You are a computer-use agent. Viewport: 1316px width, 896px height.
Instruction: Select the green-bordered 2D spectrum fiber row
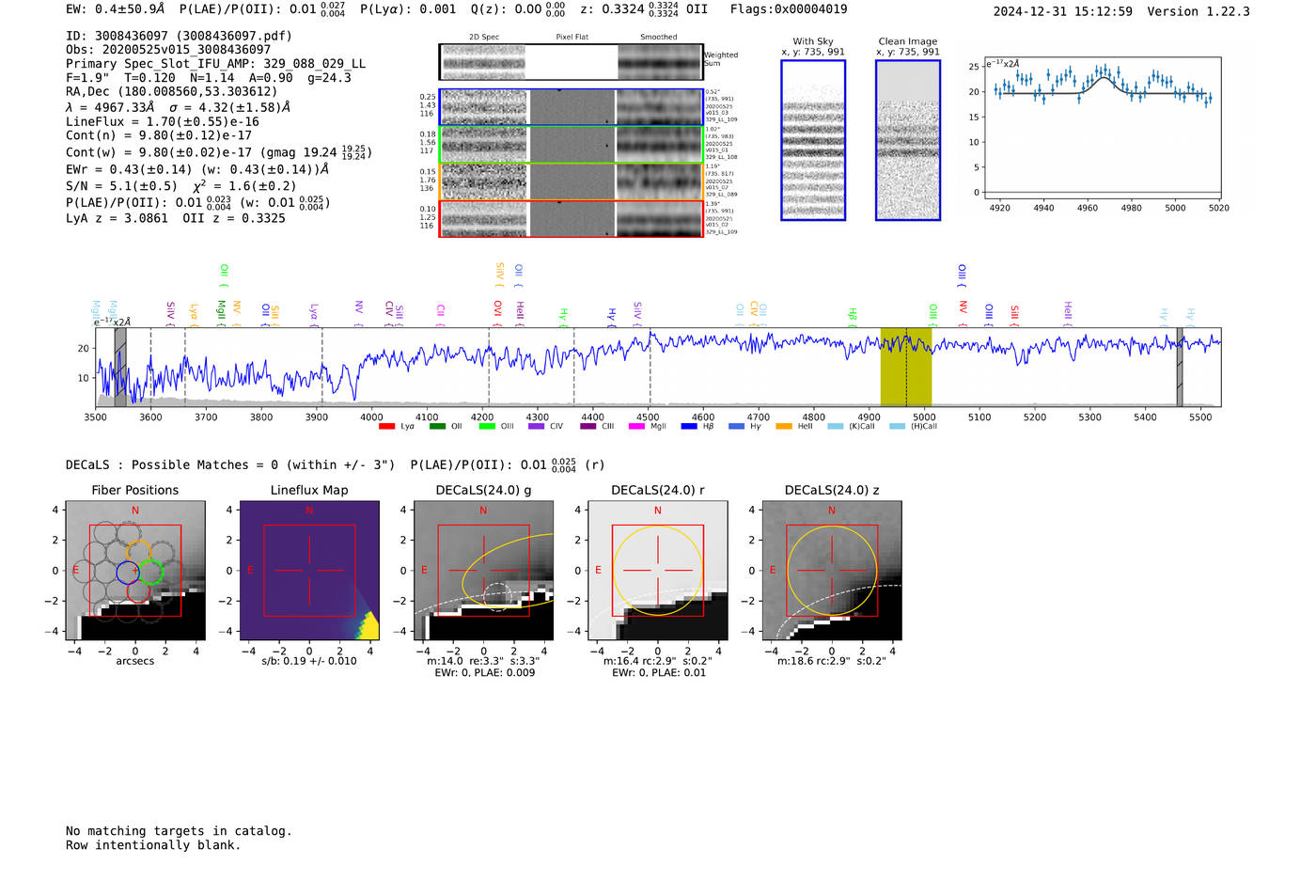click(571, 145)
